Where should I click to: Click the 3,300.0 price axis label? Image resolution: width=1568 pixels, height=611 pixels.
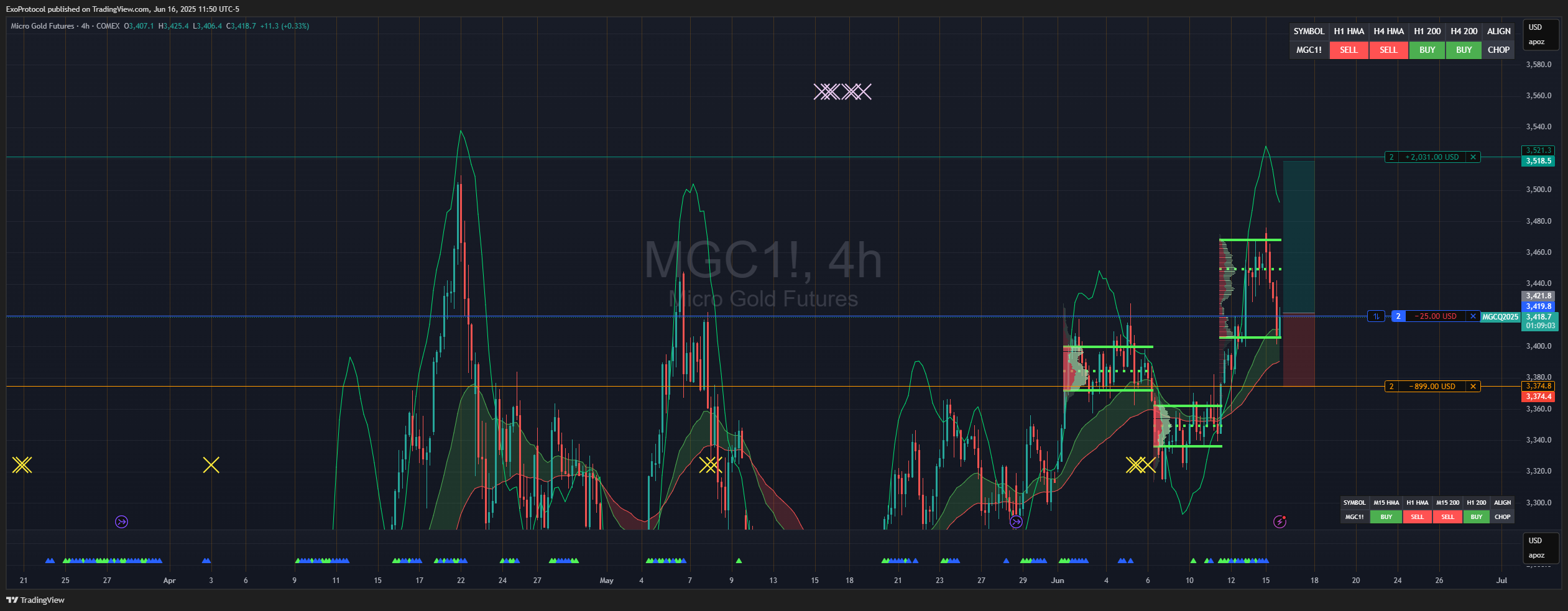tap(1539, 503)
